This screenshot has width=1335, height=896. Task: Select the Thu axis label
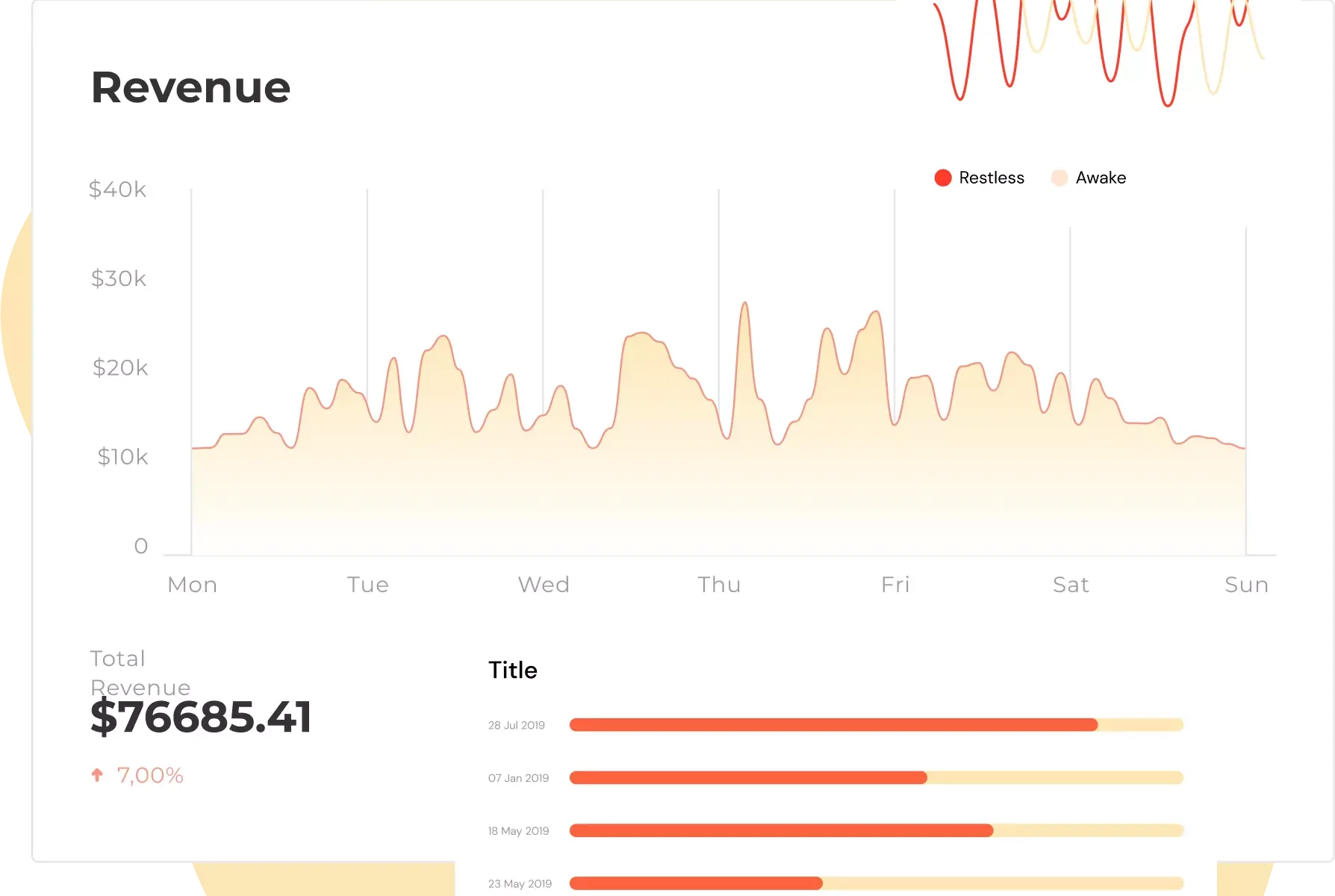tap(719, 585)
